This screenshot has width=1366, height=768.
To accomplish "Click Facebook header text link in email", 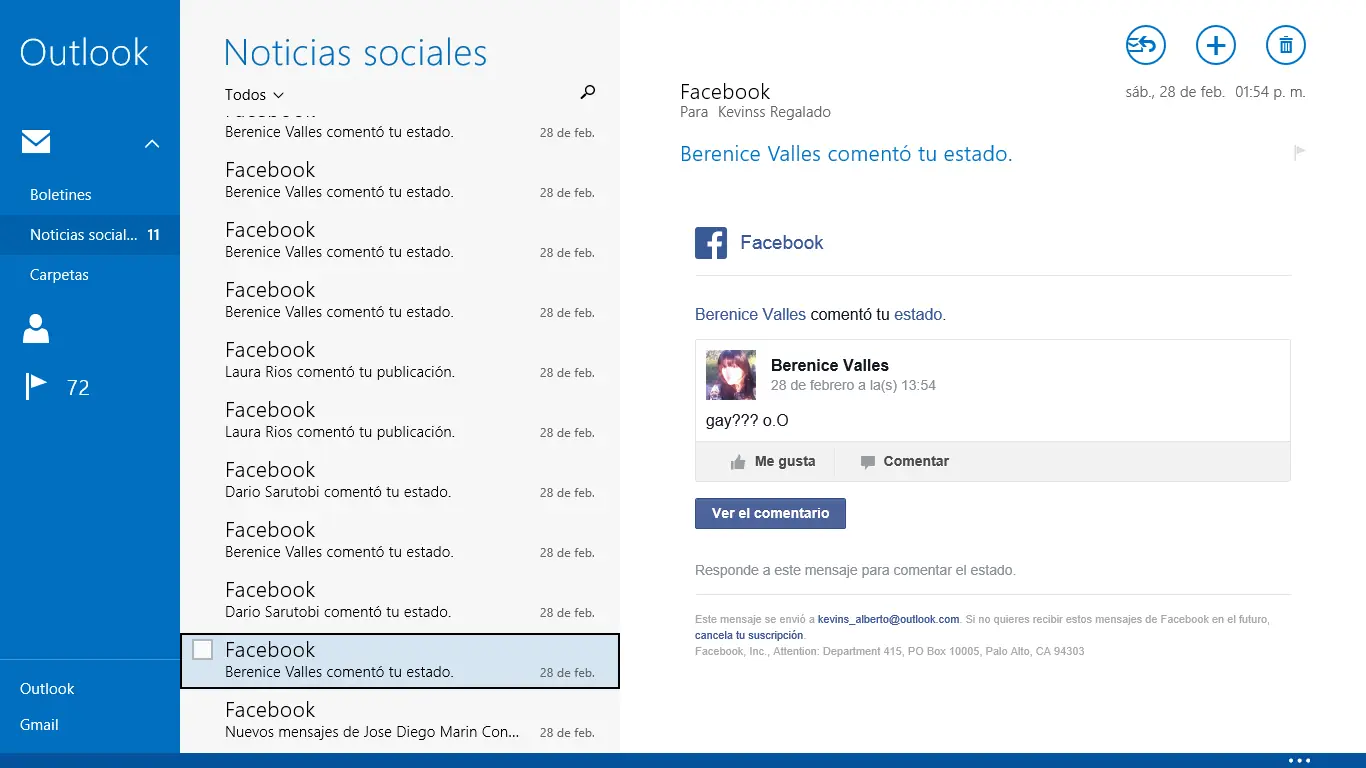I will 782,243.
